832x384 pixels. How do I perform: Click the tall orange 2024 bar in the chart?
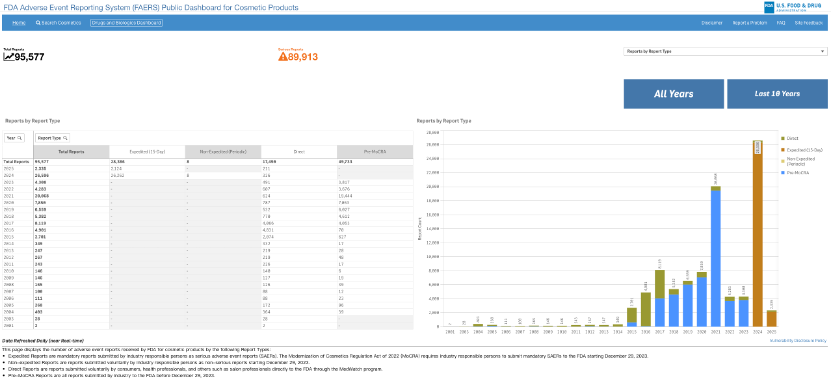point(758,233)
